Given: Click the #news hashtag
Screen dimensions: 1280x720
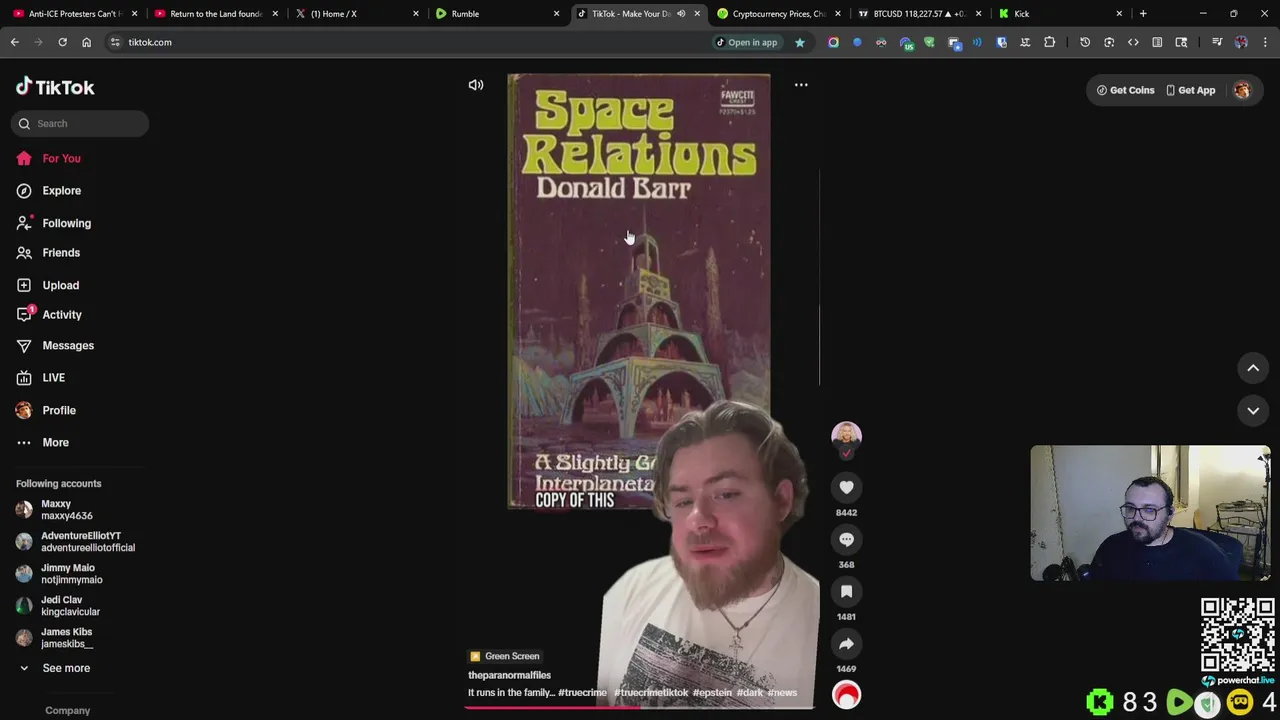Looking at the screenshot, I should [x=782, y=692].
